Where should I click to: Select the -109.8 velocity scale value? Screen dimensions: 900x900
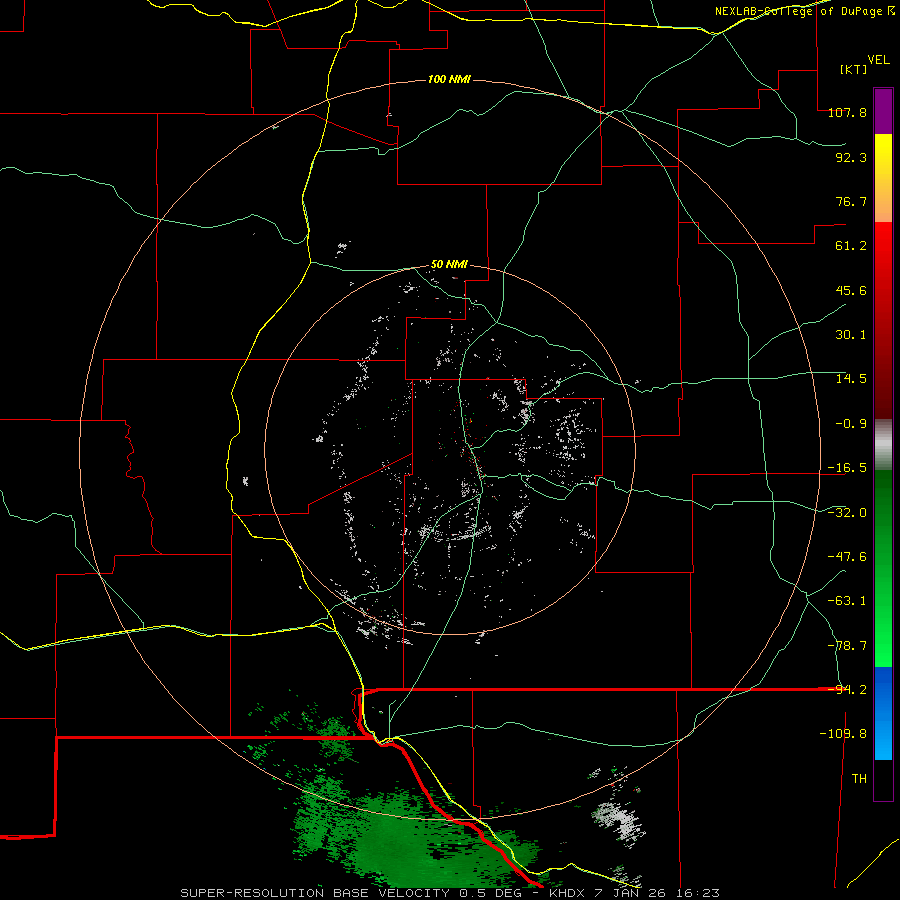point(843,734)
